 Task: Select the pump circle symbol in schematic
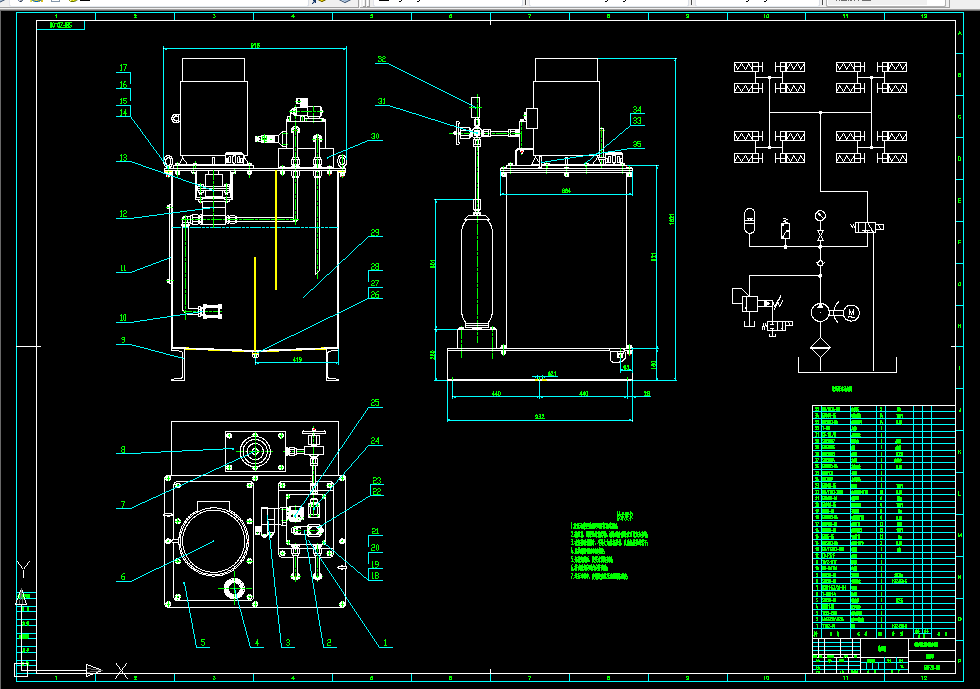click(x=820, y=312)
